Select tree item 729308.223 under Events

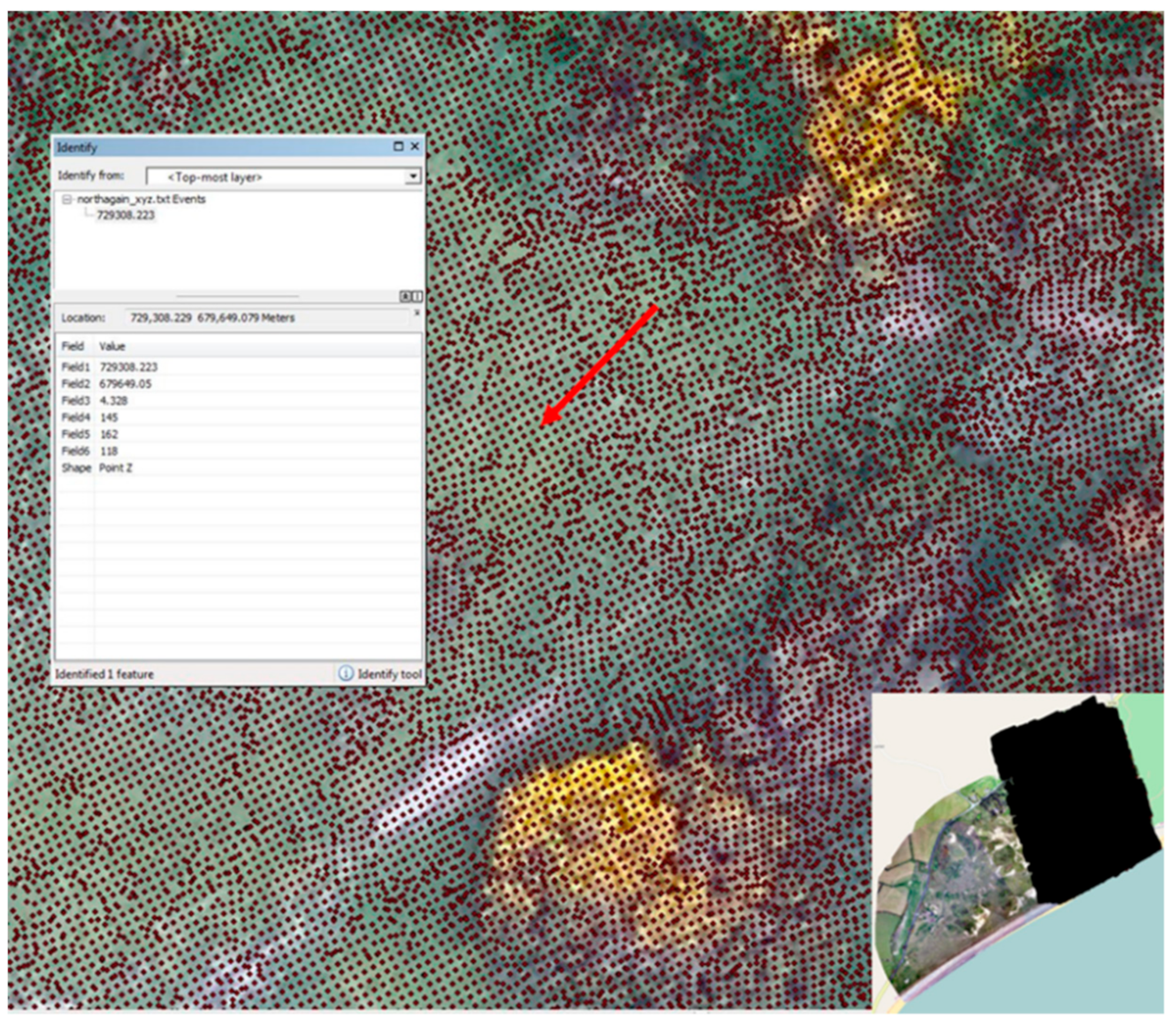tap(125, 215)
